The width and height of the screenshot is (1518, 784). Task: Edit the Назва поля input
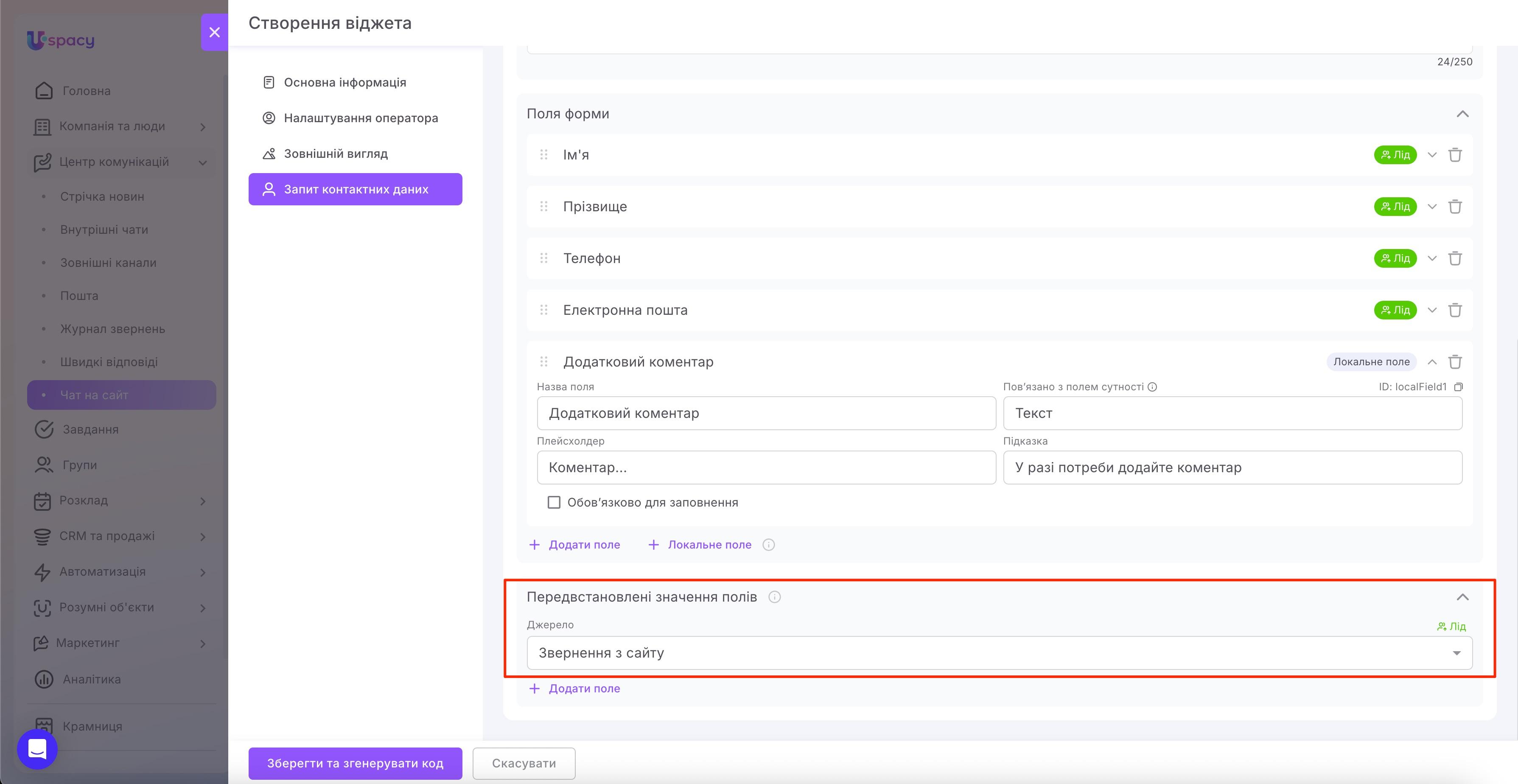tap(766, 413)
